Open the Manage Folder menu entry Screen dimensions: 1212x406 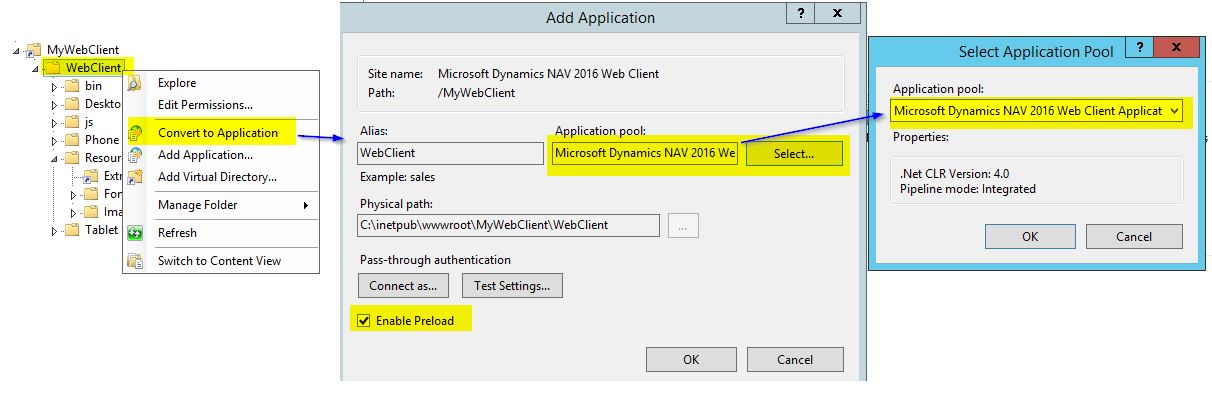coord(198,205)
